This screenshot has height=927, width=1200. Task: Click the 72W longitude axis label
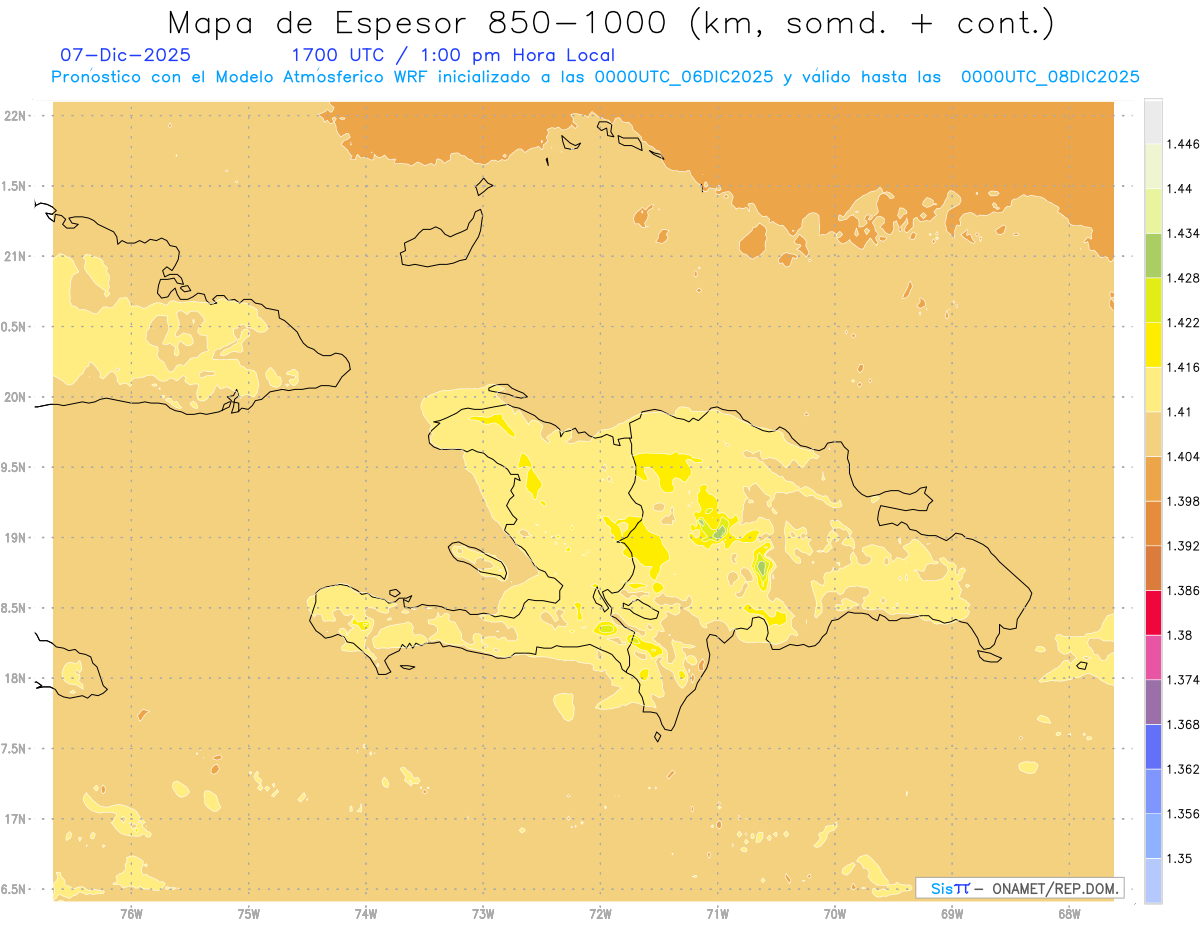pos(600,914)
